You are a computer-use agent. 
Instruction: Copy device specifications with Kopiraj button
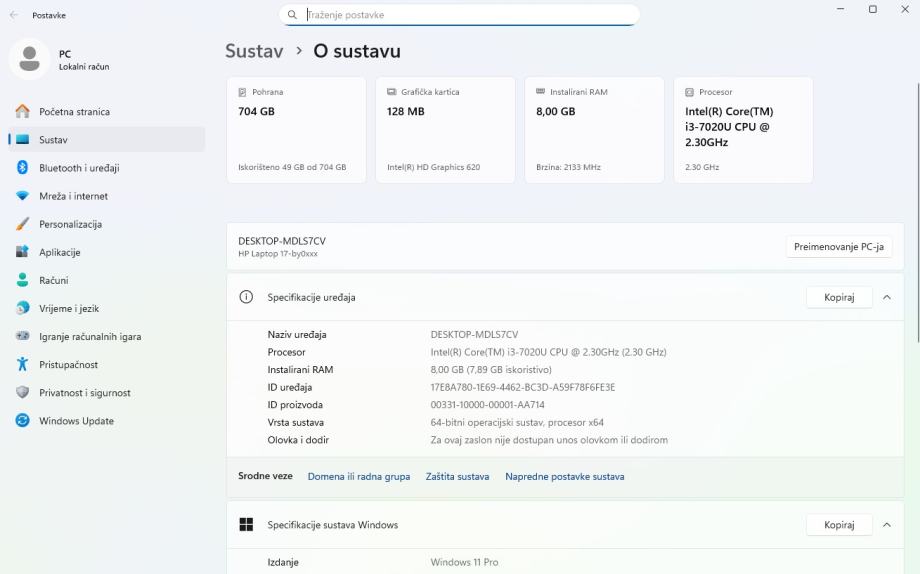pos(839,297)
